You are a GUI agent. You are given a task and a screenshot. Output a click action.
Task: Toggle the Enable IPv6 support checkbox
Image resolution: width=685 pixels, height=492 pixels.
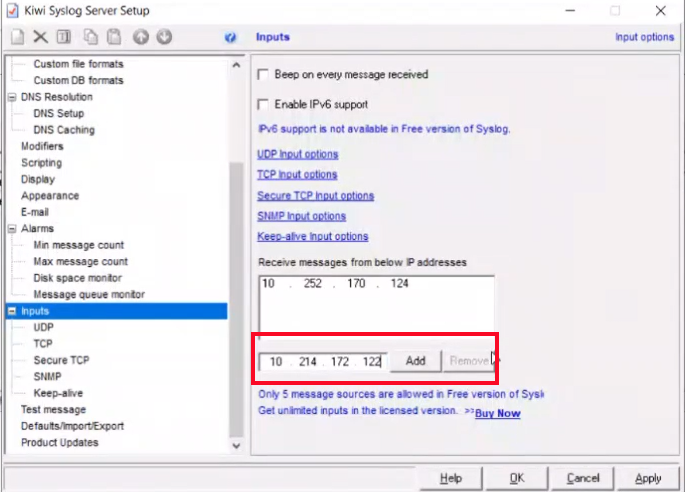pos(264,104)
